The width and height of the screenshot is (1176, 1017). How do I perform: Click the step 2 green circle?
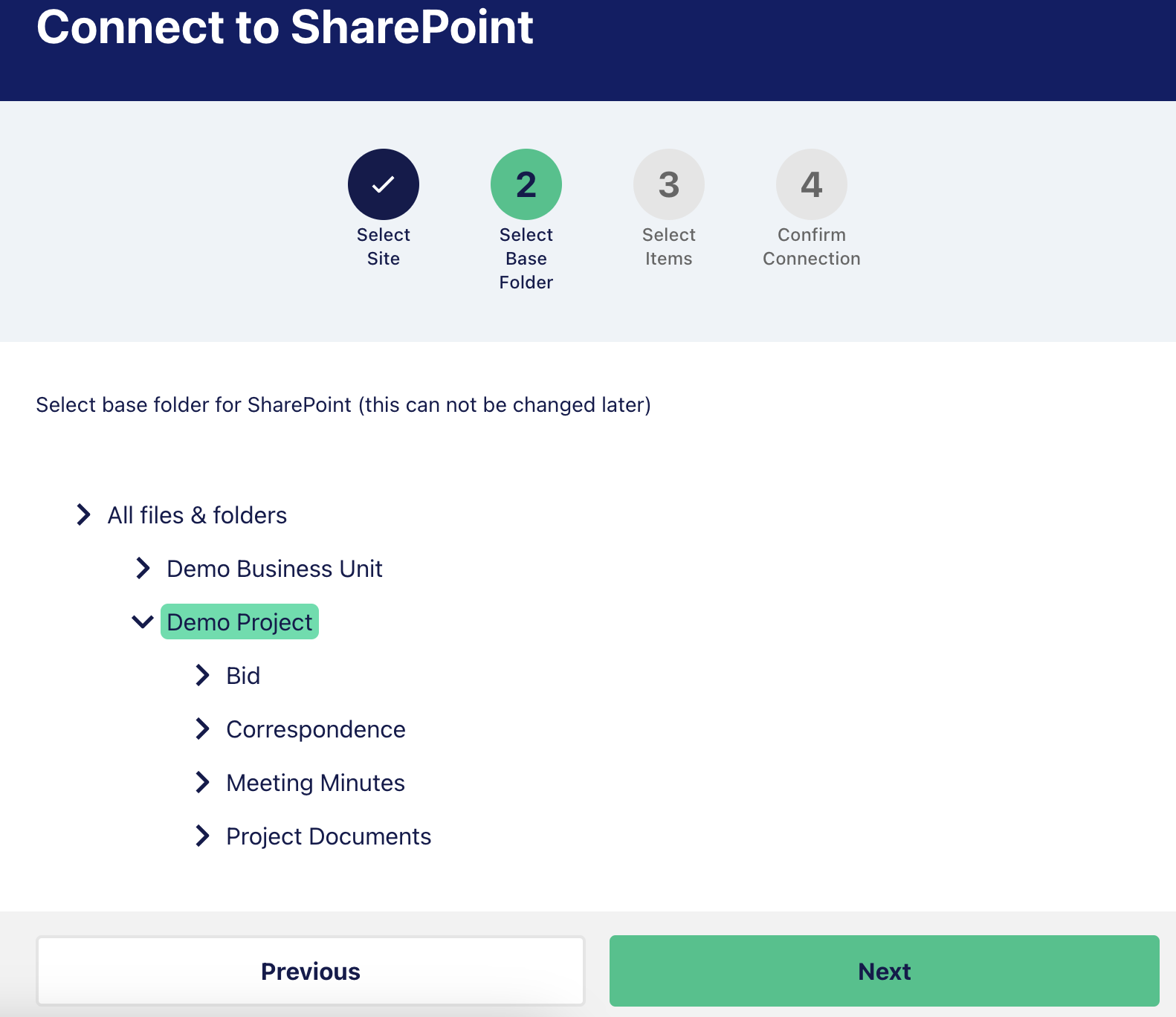[x=526, y=184]
